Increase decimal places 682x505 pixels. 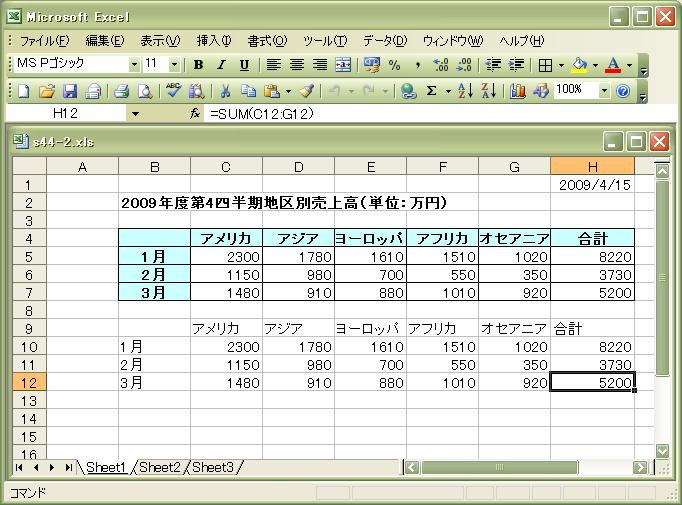[441, 65]
